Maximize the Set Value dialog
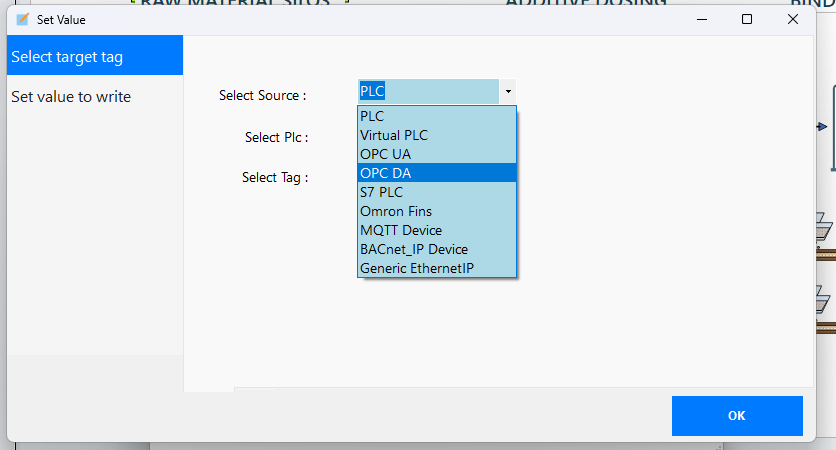 [x=747, y=19]
